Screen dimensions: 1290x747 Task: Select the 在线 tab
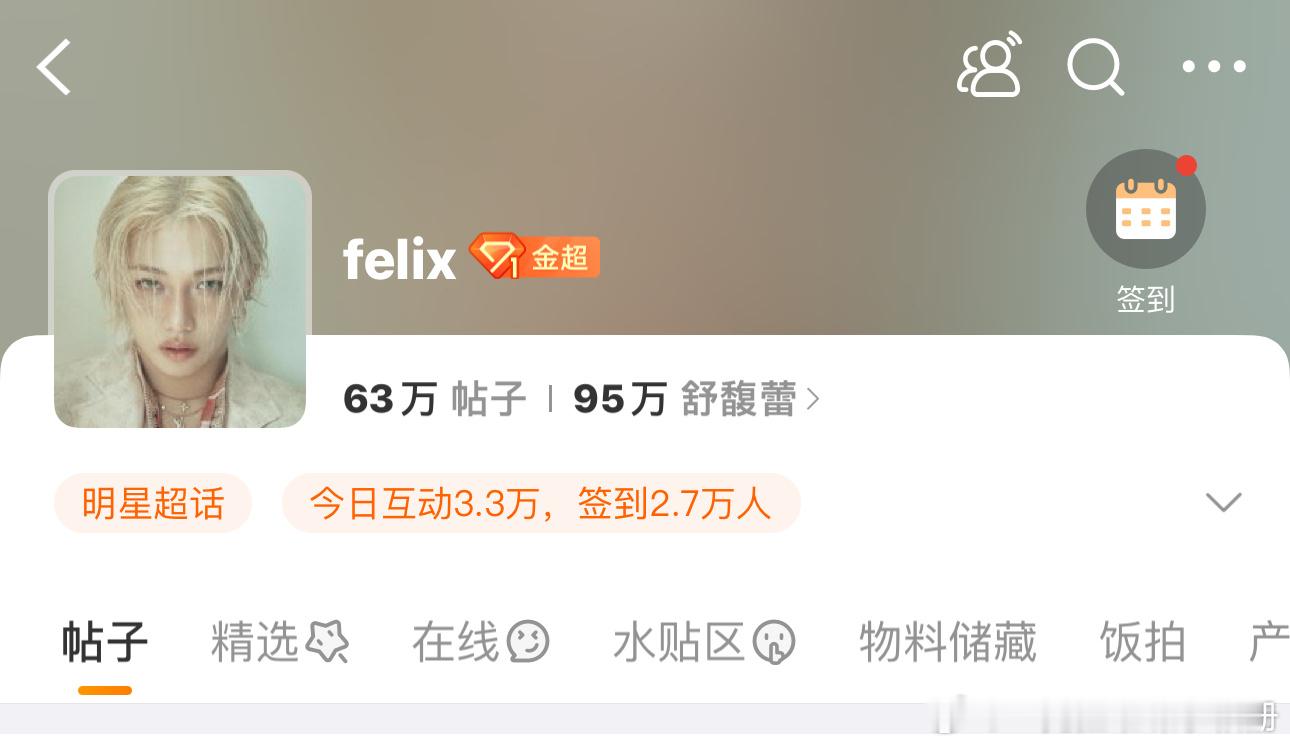tap(456, 642)
